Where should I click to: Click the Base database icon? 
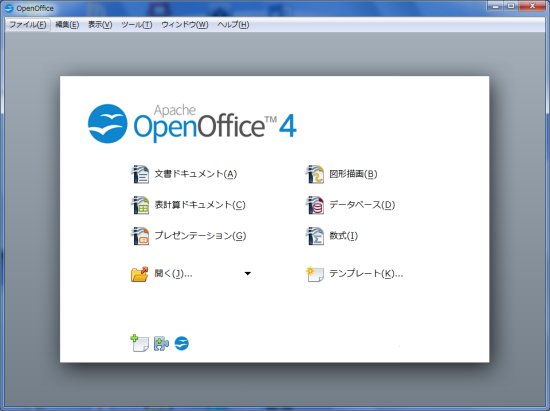[315, 205]
